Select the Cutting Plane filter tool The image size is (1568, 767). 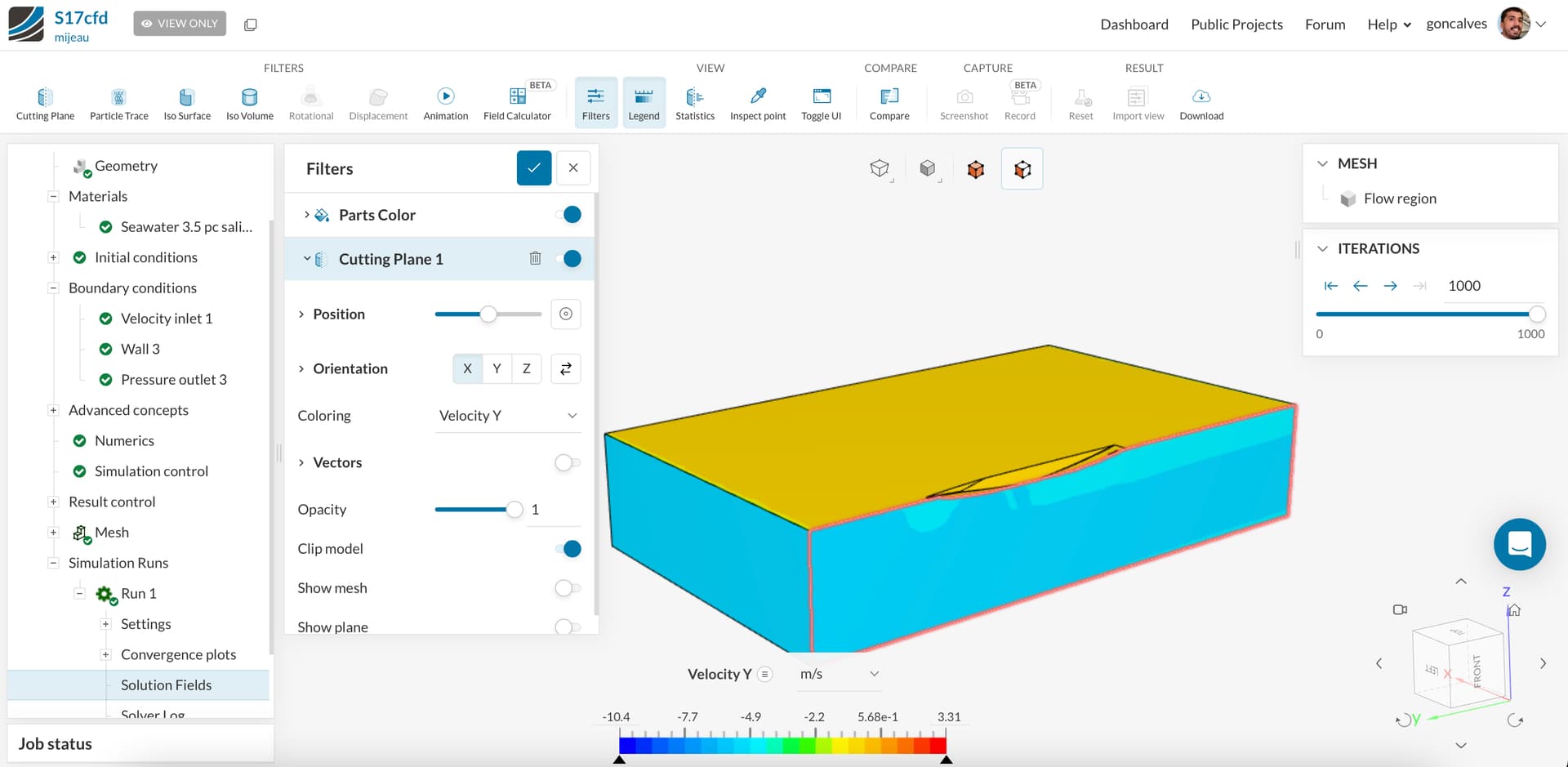[45, 105]
